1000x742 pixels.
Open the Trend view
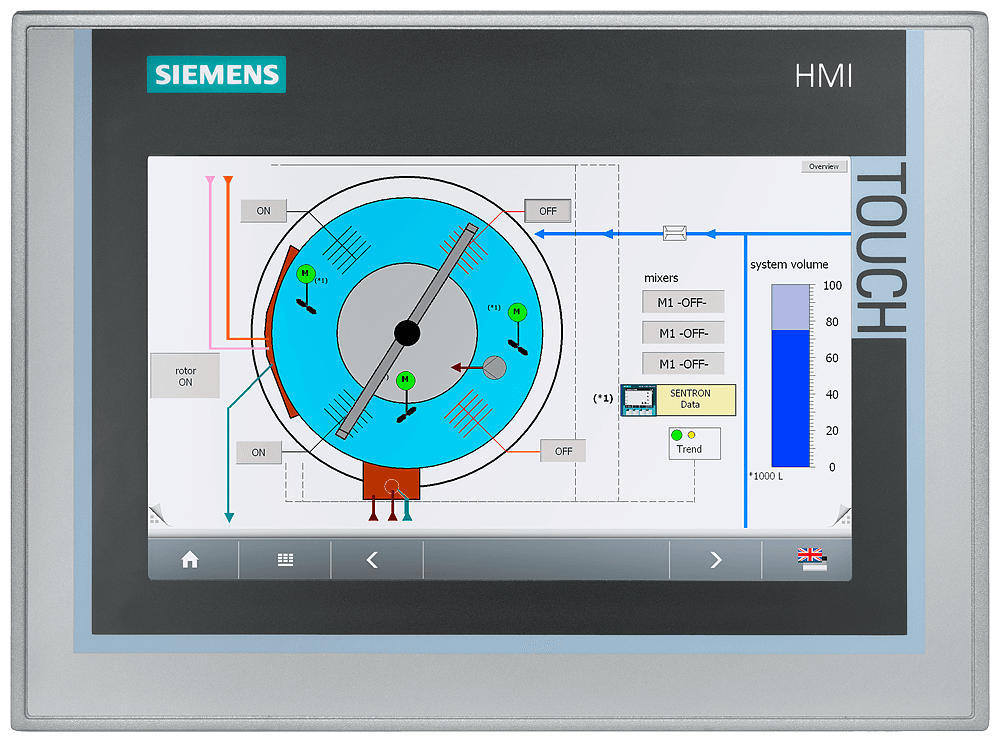pyautogui.click(x=694, y=450)
